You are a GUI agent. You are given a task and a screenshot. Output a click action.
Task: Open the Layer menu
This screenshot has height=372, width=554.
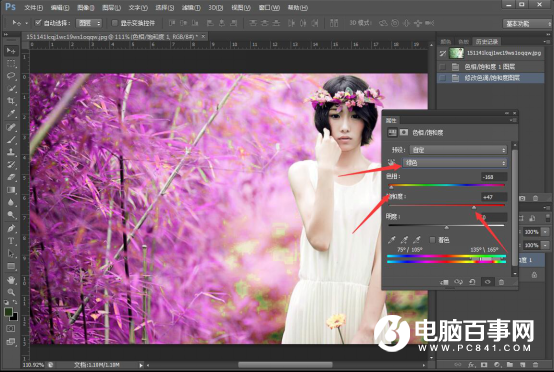point(111,7)
